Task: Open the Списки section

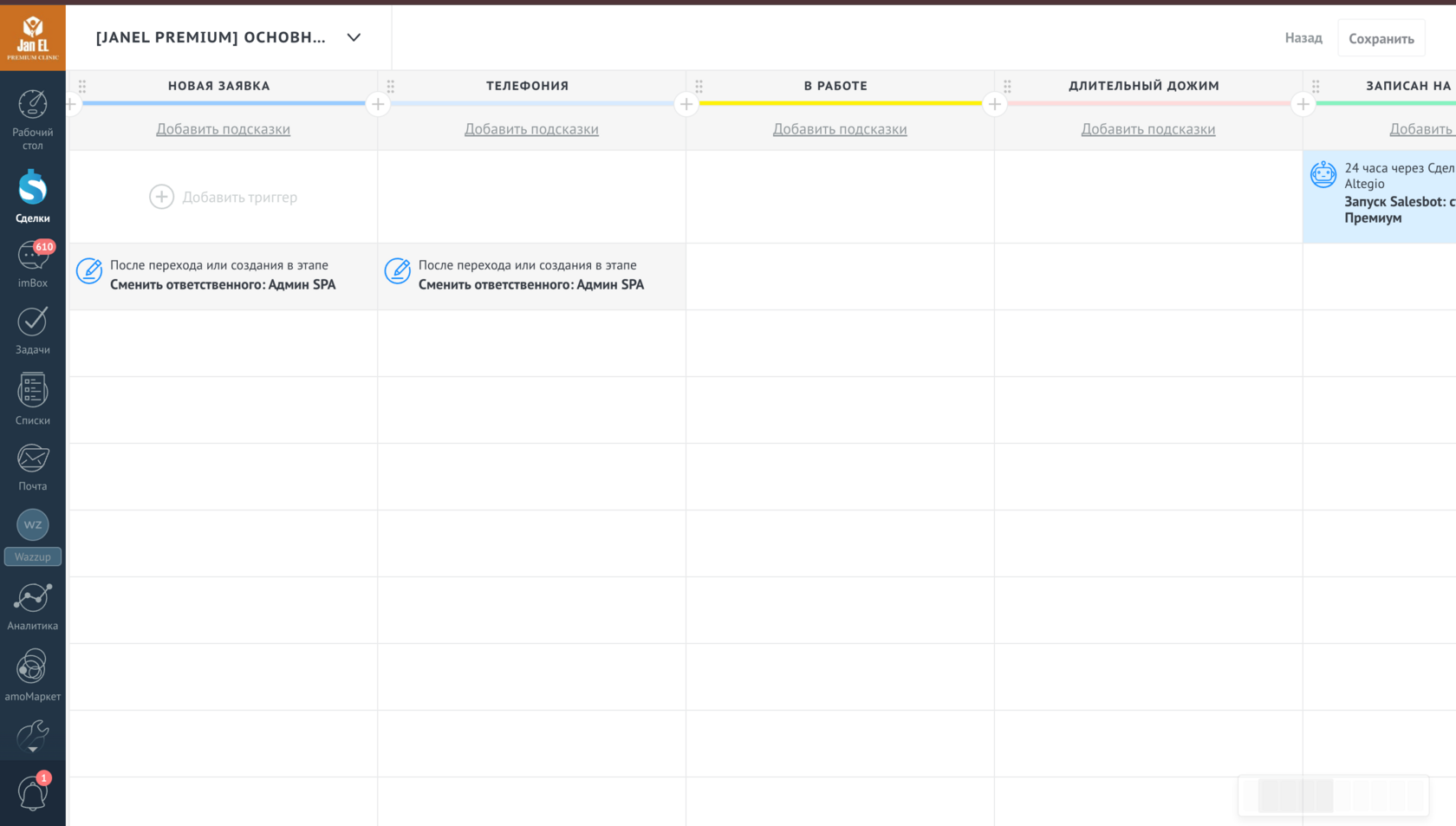Action: (x=33, y=400)
